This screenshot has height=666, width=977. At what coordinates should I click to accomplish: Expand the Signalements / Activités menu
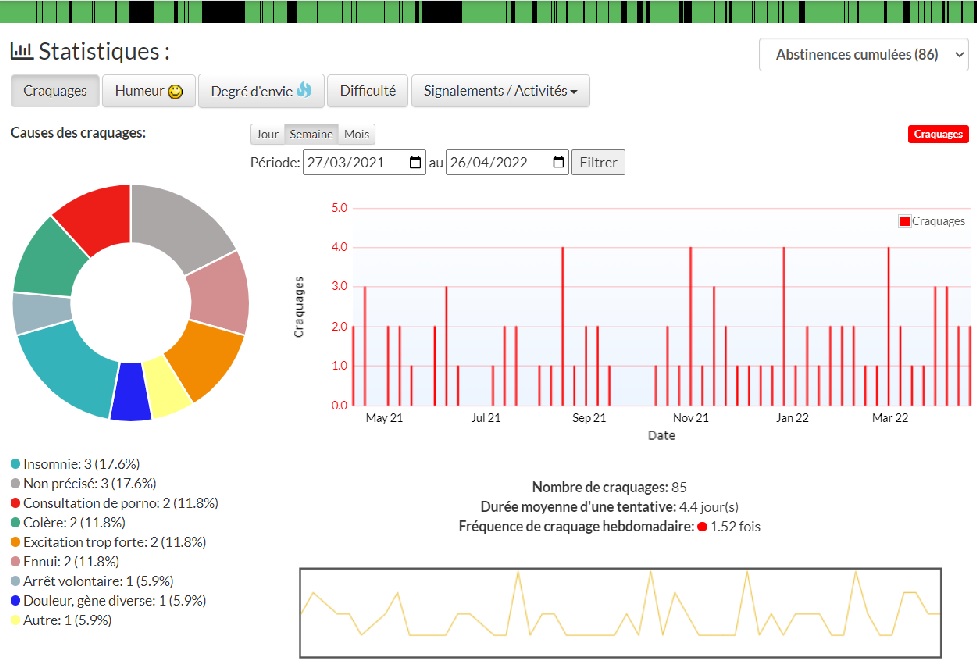(500, 91)
